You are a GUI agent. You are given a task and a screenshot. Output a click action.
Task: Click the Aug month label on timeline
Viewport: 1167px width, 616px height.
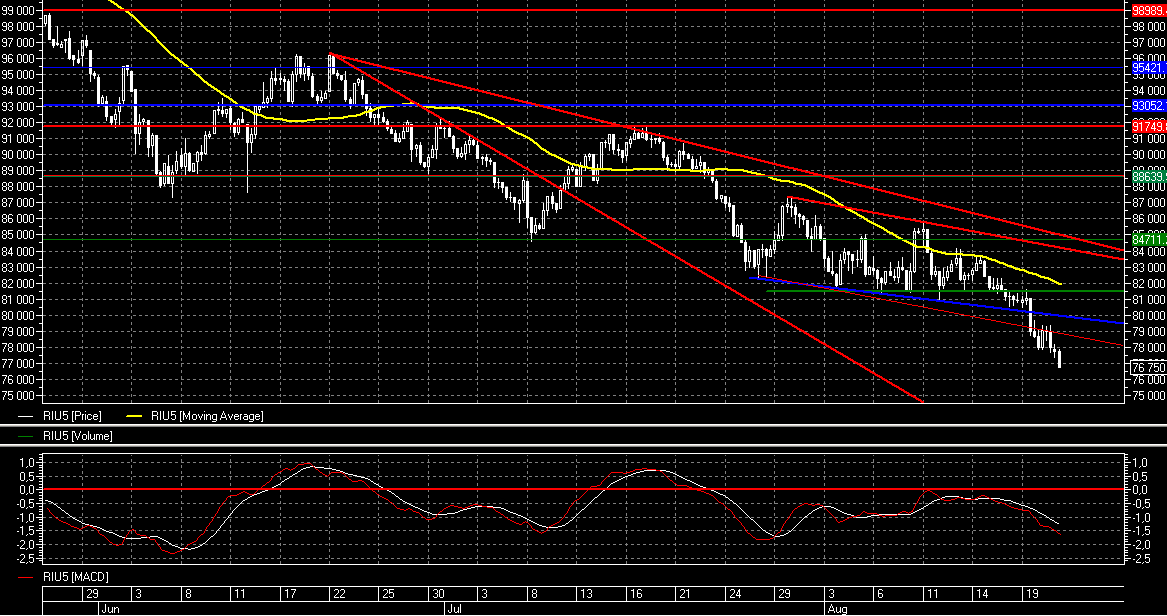pos(835,607)
